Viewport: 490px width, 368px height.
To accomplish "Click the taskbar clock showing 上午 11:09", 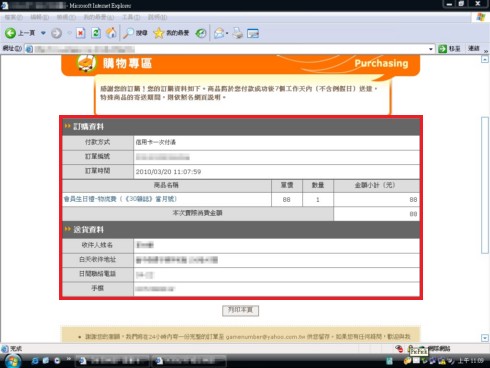I will click(471, 361).
